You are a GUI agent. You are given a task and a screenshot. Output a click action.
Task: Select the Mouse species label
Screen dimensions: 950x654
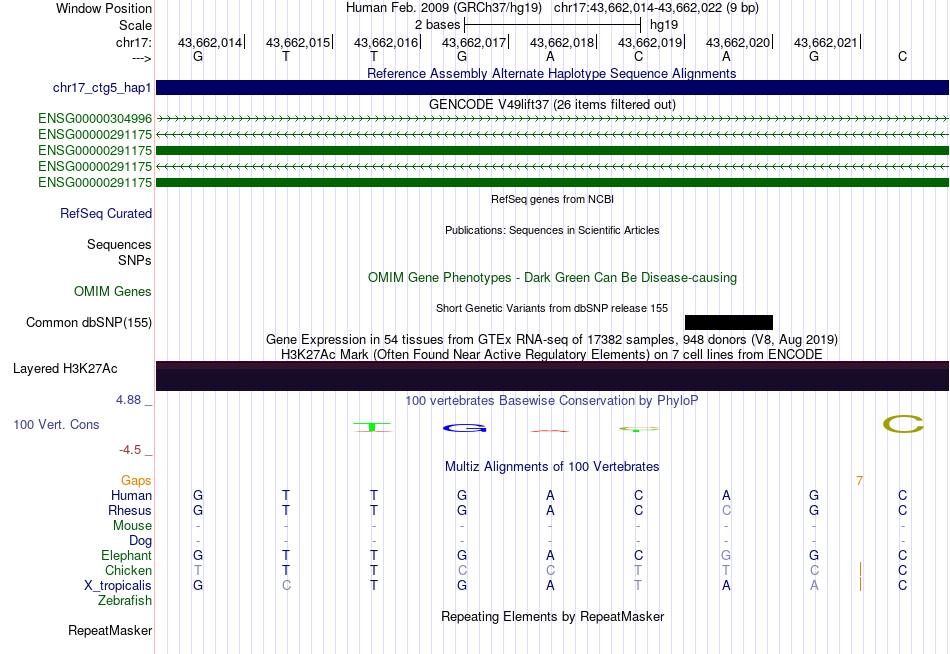pyautogui.click(x=132, y=526)
